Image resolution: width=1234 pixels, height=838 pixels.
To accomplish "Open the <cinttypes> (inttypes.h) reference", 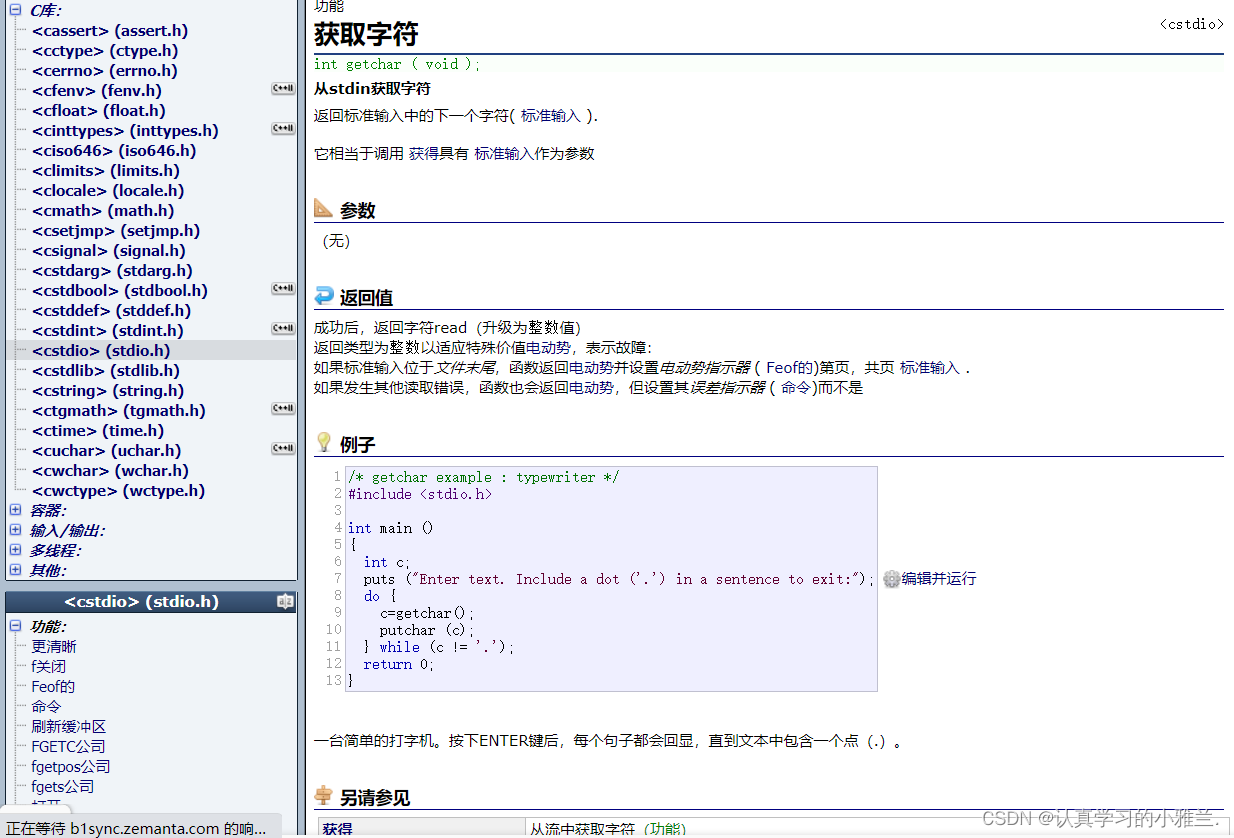I will (125, 131).
